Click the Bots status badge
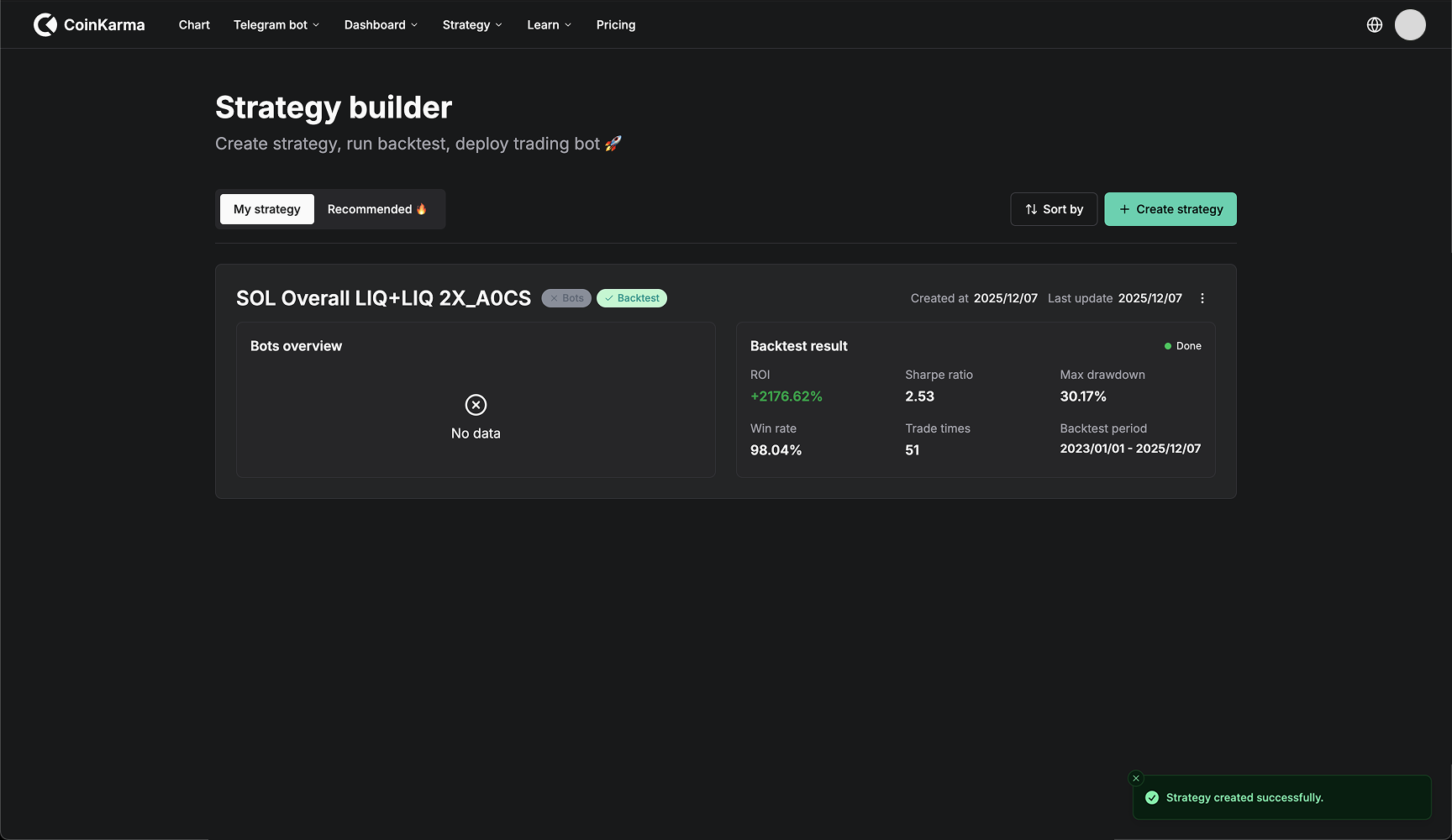 (x=566, y=298)
